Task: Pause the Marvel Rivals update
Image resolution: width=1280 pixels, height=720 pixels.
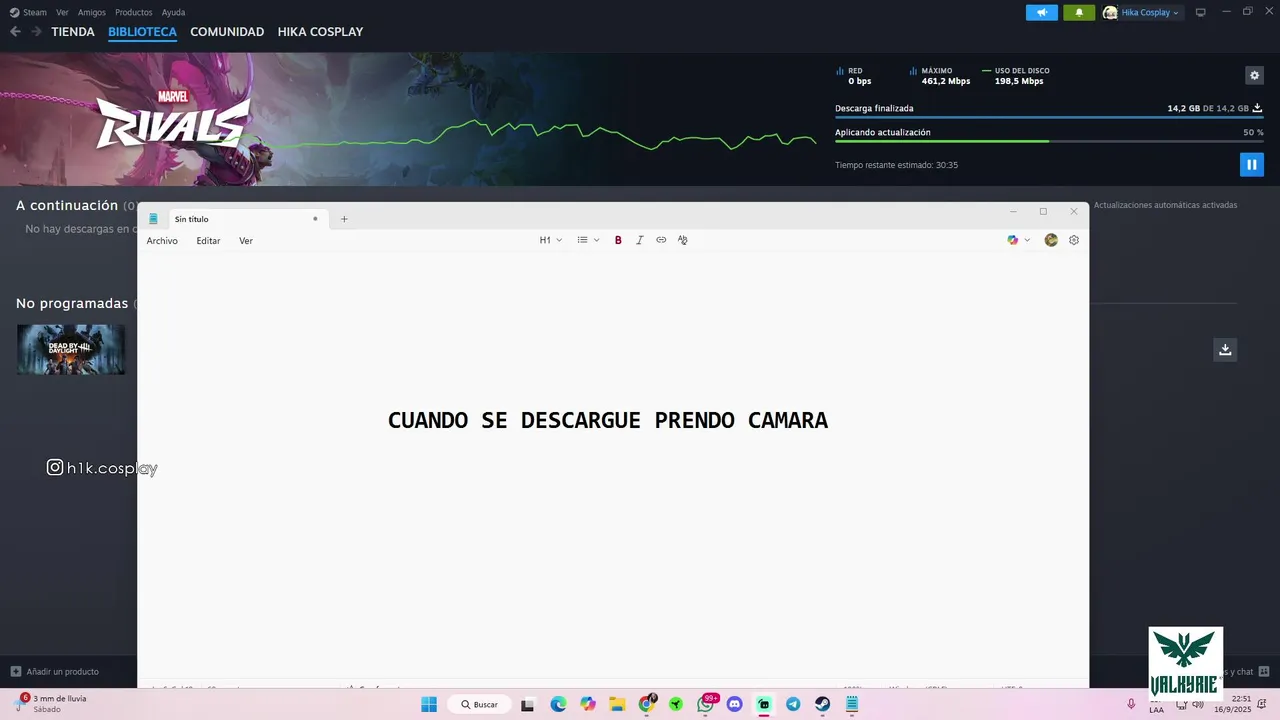Action: pos(1251,164)
